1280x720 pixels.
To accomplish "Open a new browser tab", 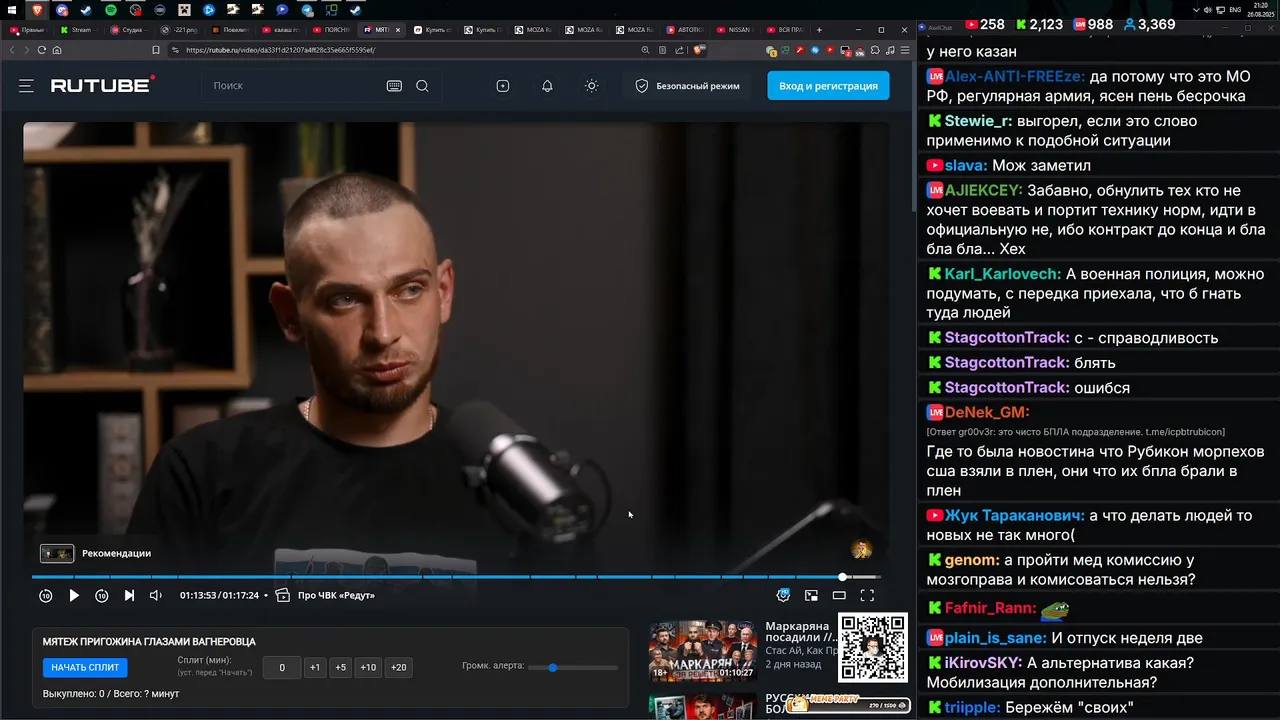I will [x=819, y=30].
